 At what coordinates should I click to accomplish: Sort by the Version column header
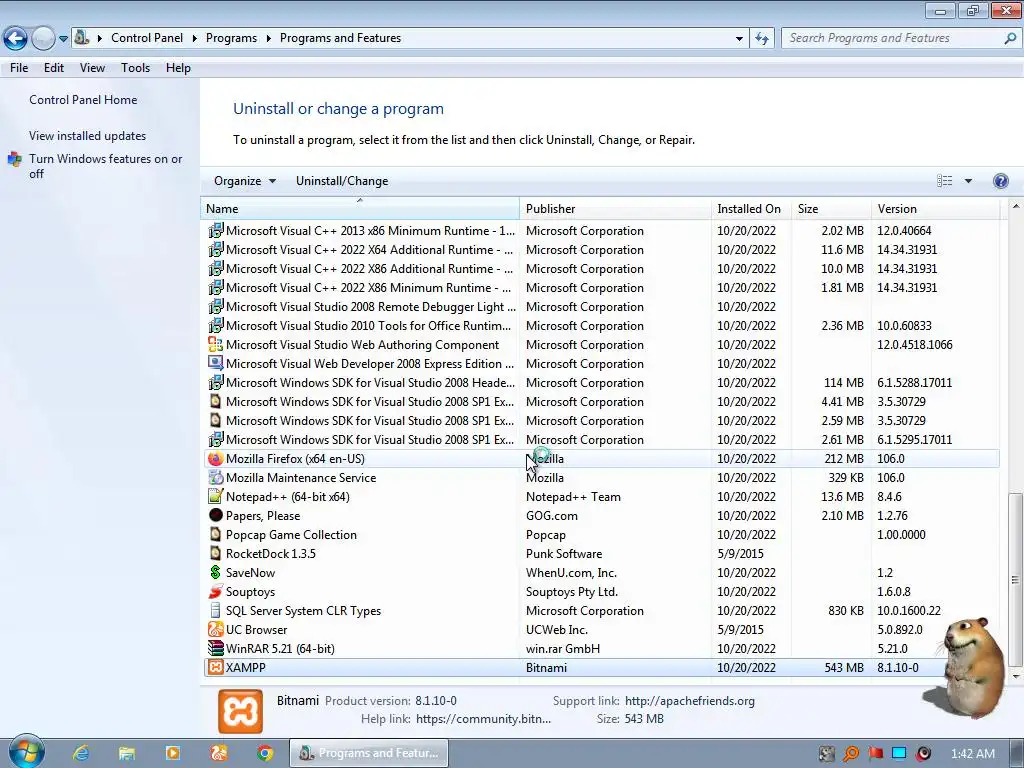(935, 209)
